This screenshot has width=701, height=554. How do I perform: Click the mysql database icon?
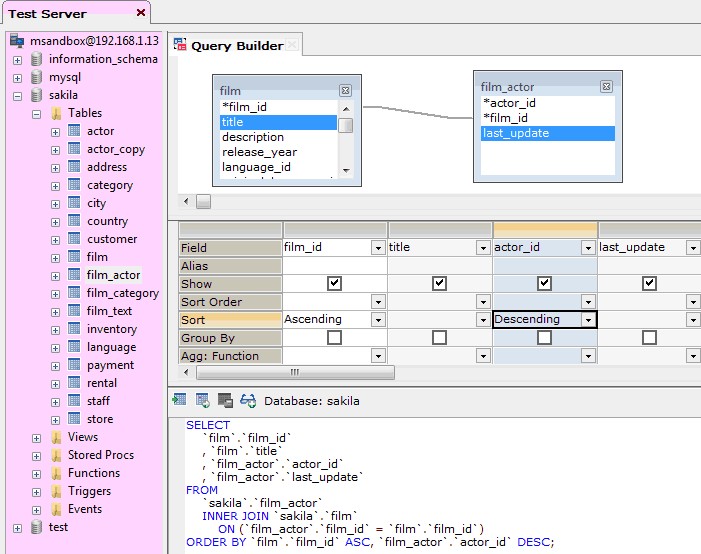(x=37, y=77)
